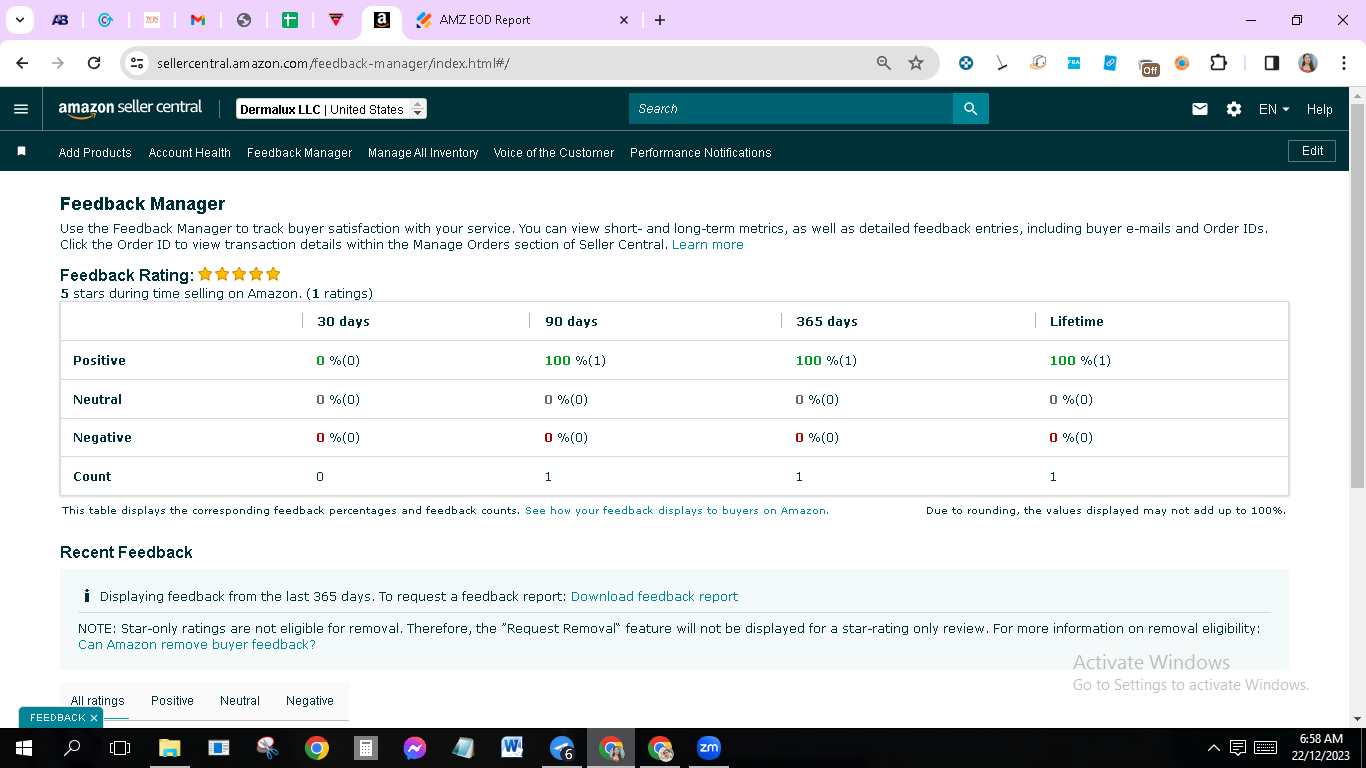Close the Feedback tag popup
The width and height of the screenshot is (1366, 768).
tap(94, 718)
